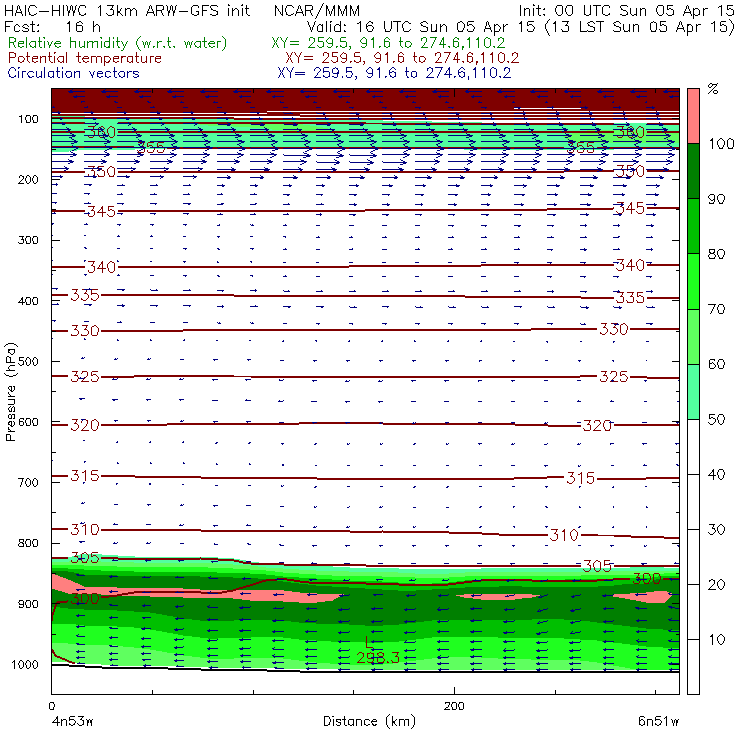Click the 'Distance (km)' axis title

370,721
